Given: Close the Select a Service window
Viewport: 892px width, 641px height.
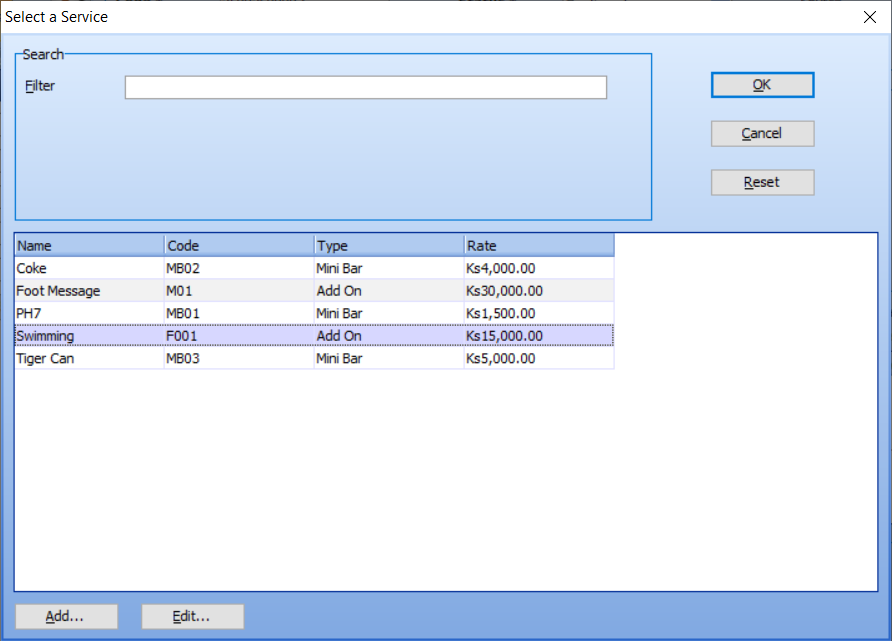Looking at the screenshot, I should [868, 17].
